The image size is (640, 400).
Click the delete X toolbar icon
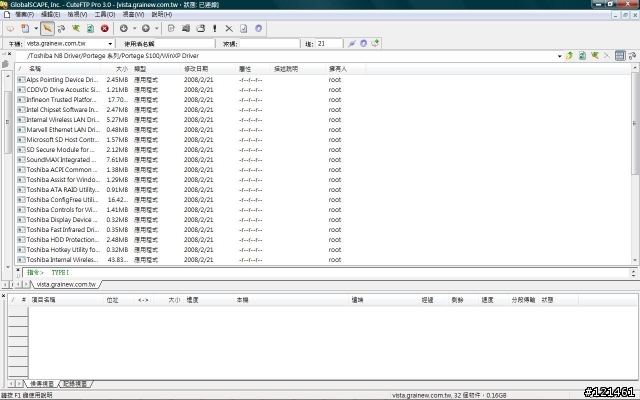click(x=229, y=29)
